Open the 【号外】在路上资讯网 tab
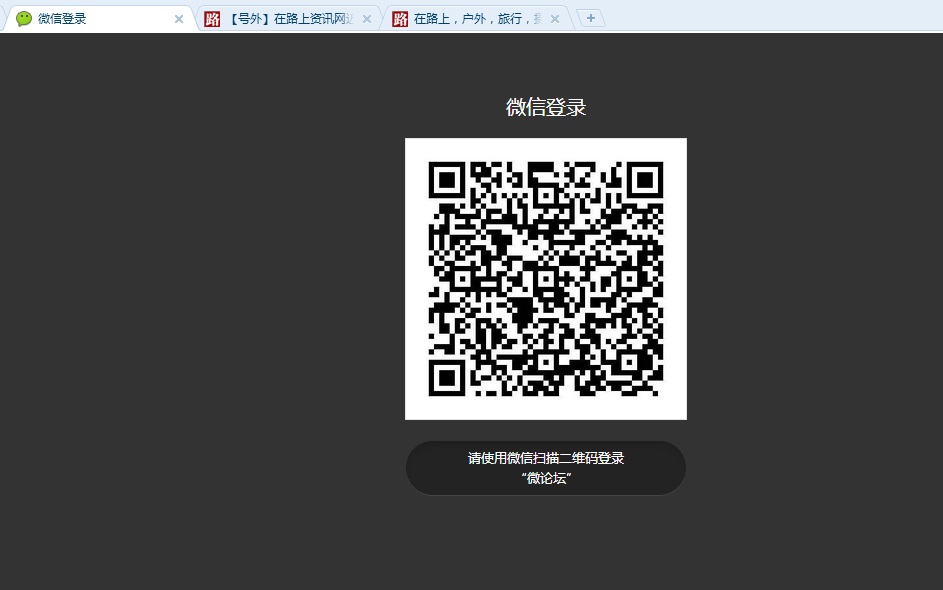 pyautogui.click(x=289, y=19)
